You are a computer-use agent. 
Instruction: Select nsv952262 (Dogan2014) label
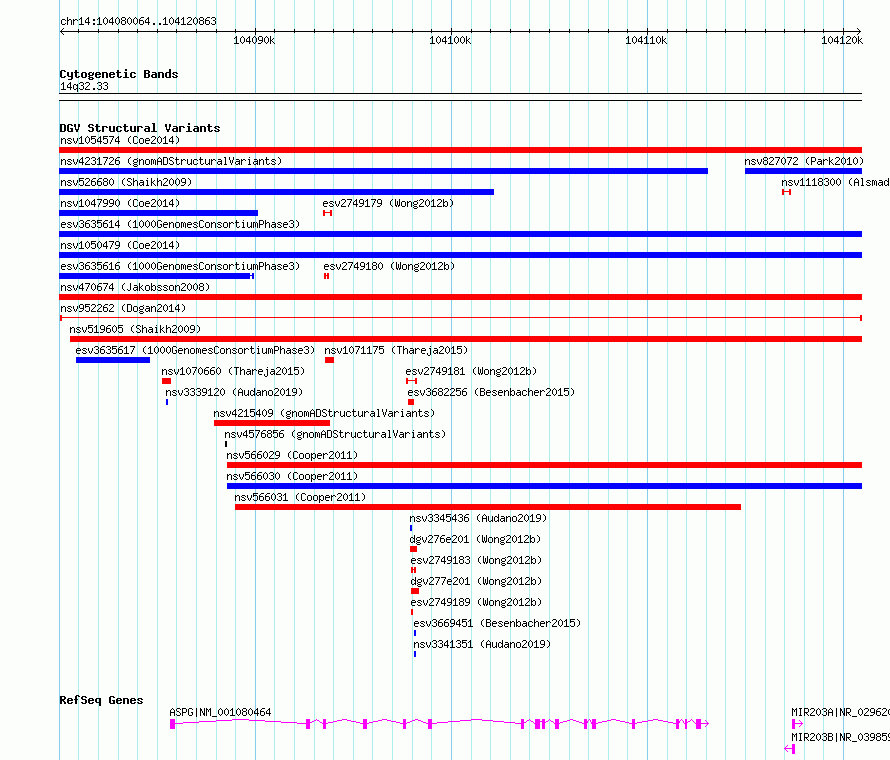point(123,308)
